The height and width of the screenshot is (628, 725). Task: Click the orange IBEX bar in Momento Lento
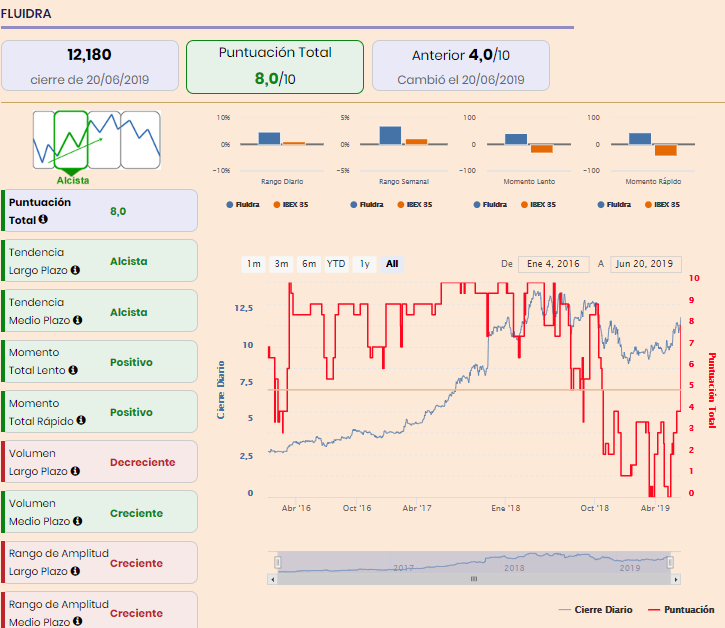[x=542, y=148]
